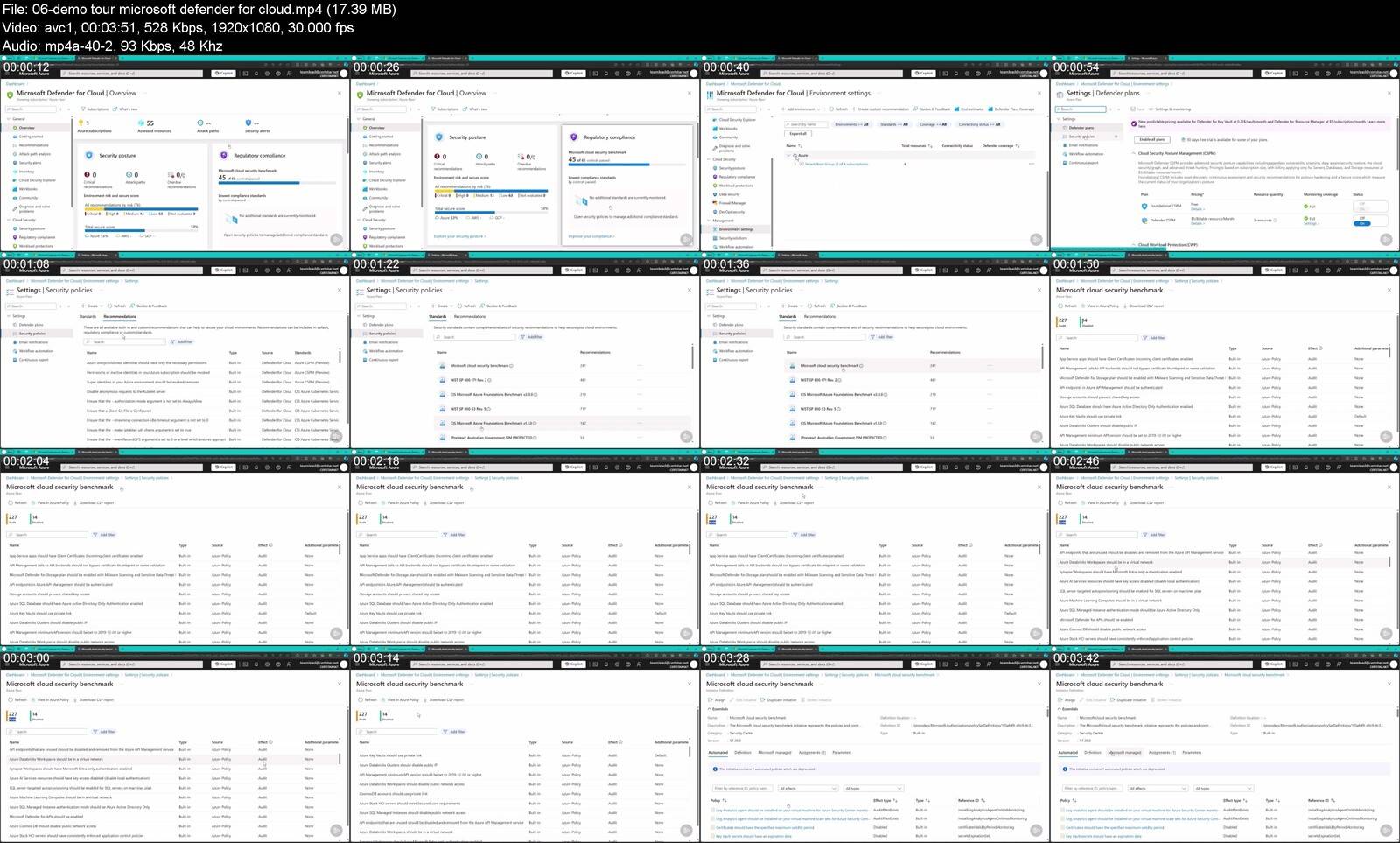
Task: Select the frame stamped 00:01:36
Action: (x=875, y=352)
